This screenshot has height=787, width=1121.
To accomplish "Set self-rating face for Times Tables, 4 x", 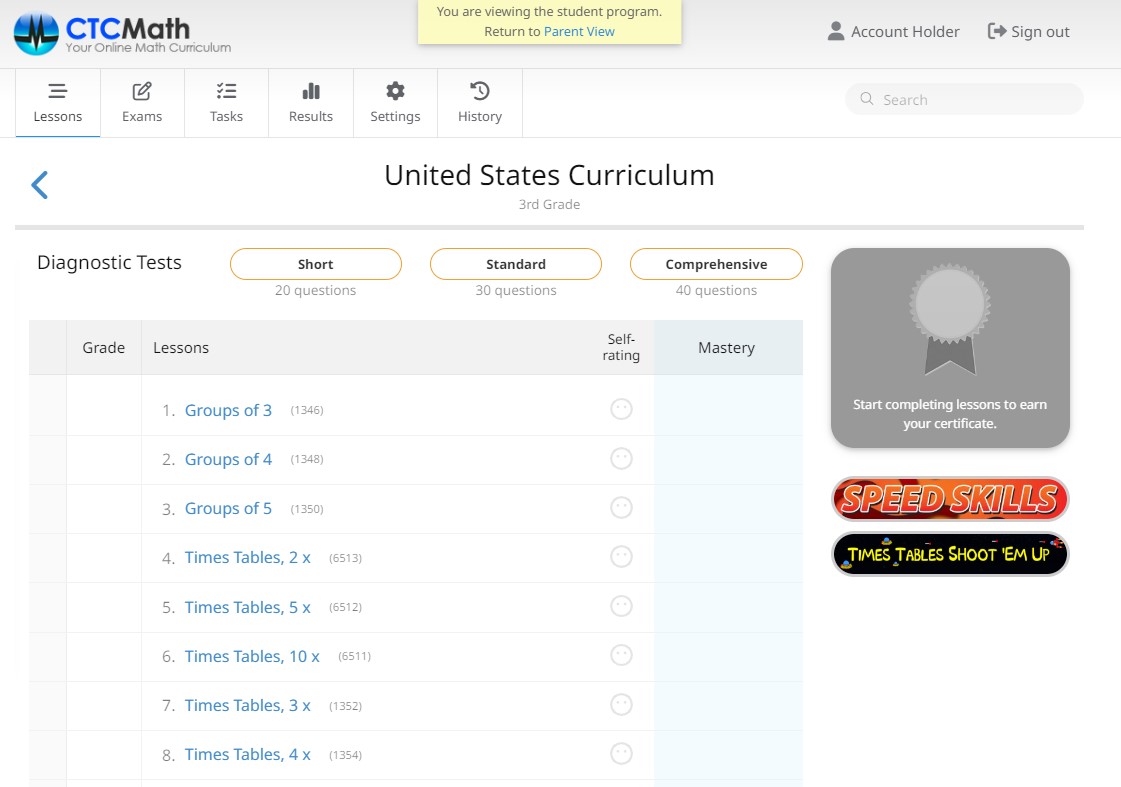I will coord(621,754).
